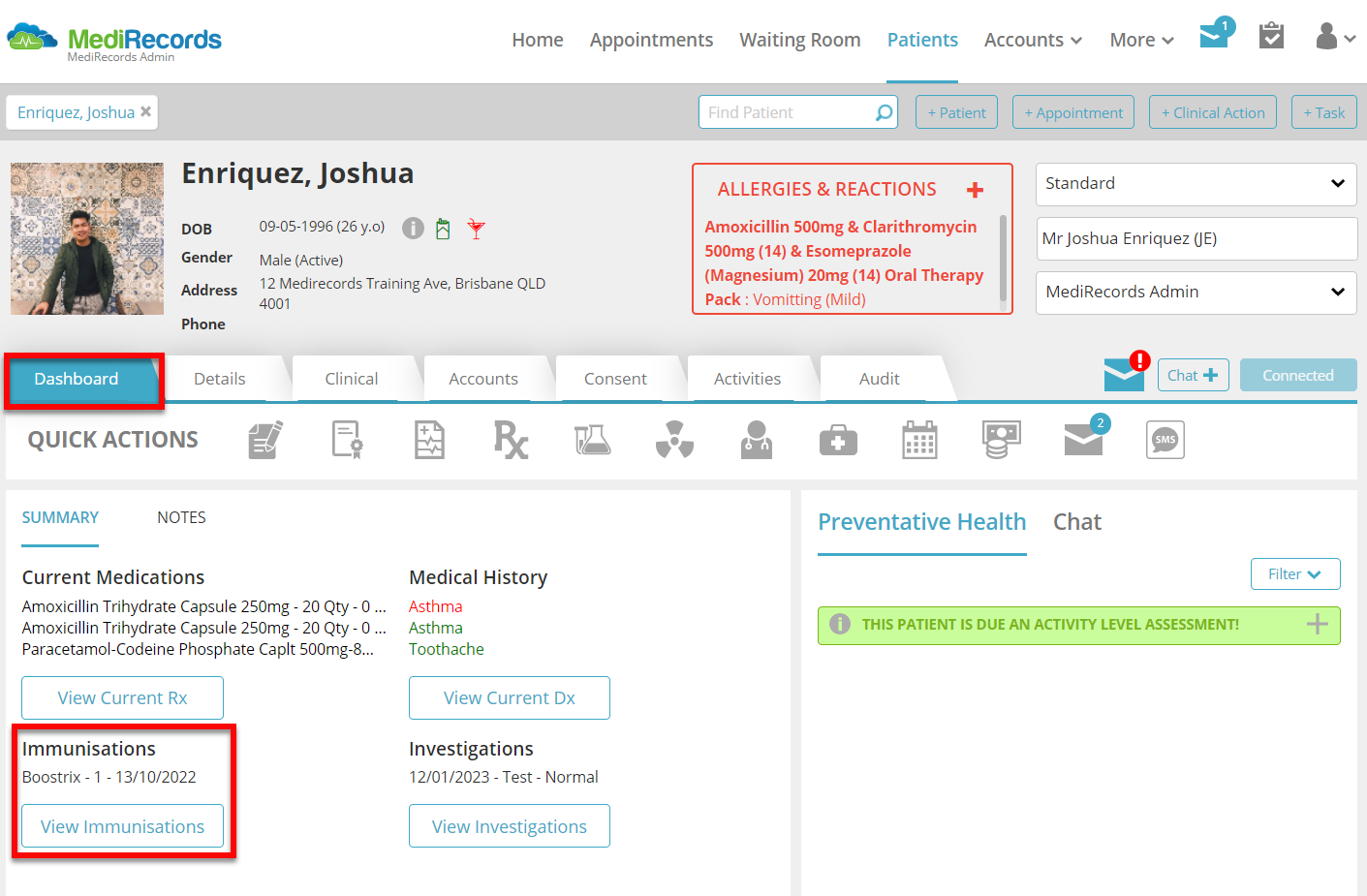This screenshot has width=1367, height=896.
Task: Open the payment billing quick action icon
Action: pyautogui.click(x=1002, y=440)
